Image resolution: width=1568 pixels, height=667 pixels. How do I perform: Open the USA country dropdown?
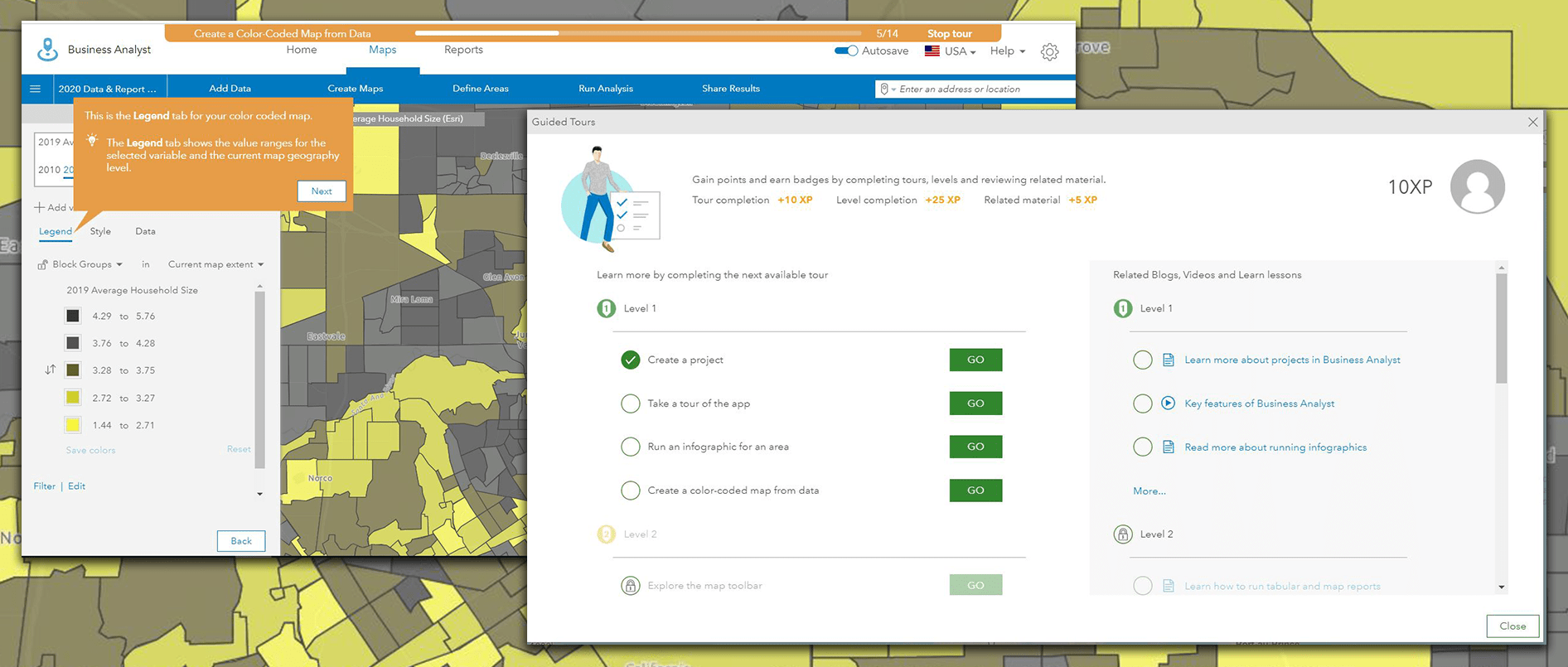[x=960, y=51]
